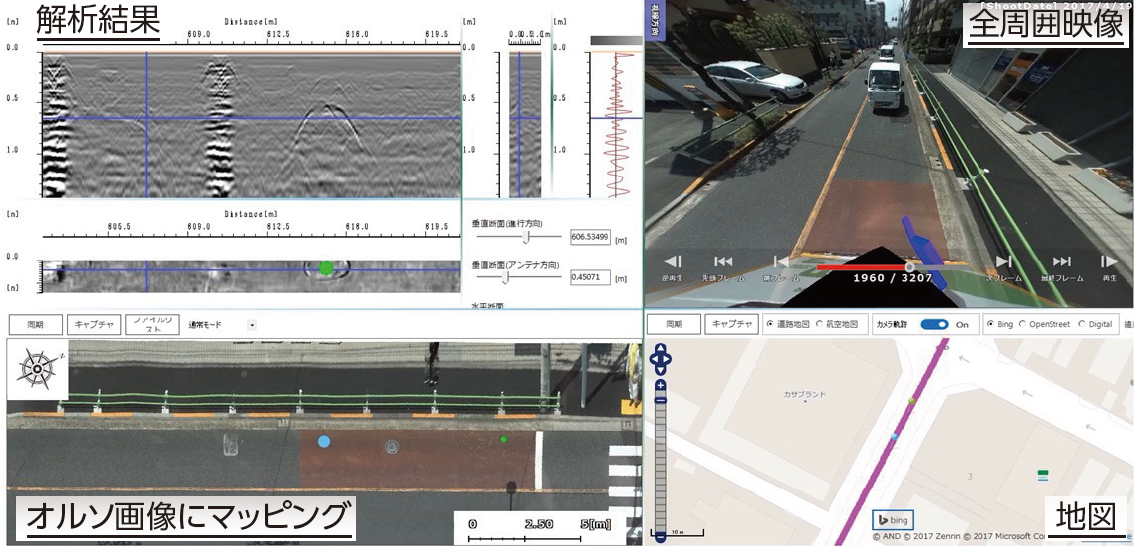Jump to last frame (最終フレーム)
The height and width of the screenshot is (546, 1134).
(1061, 262)
